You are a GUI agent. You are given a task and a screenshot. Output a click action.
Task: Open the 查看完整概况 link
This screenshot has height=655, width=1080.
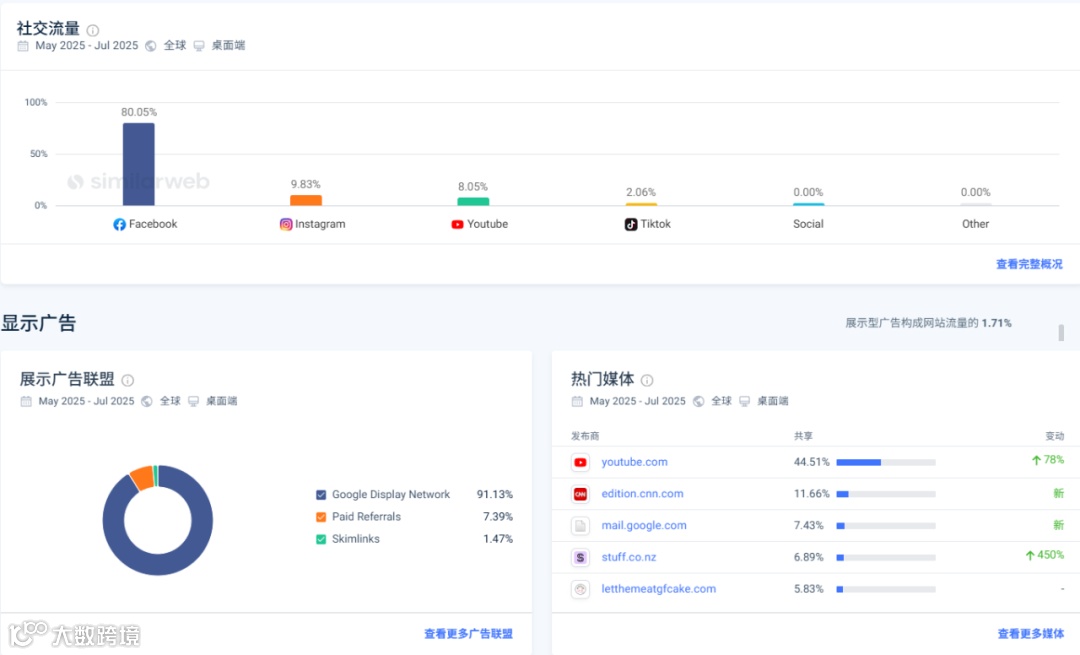tap(1029, 264)
